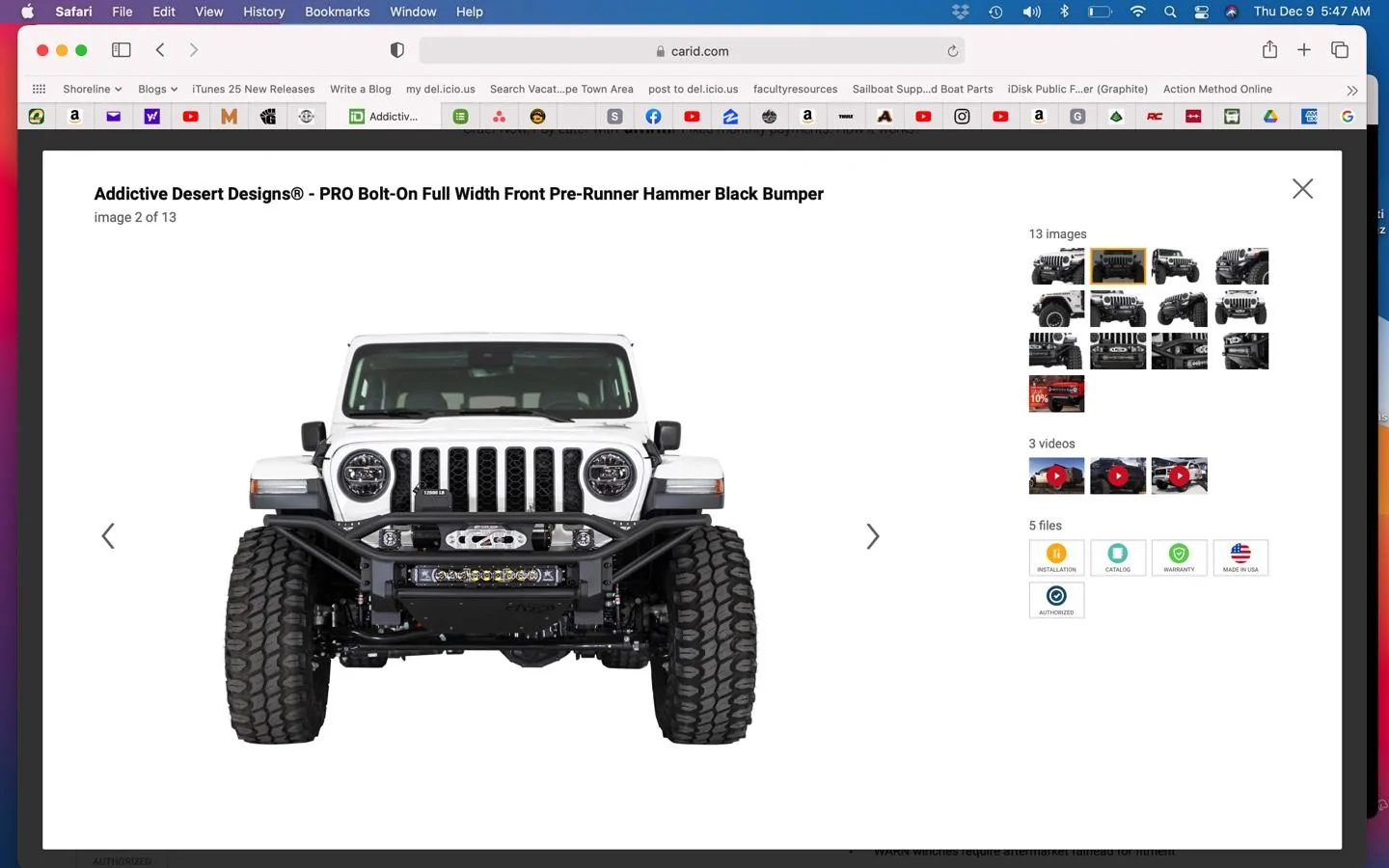Open the Authorized dealer file
The width and height of the screenshot is (1389, 868).
click(1056, 600)
